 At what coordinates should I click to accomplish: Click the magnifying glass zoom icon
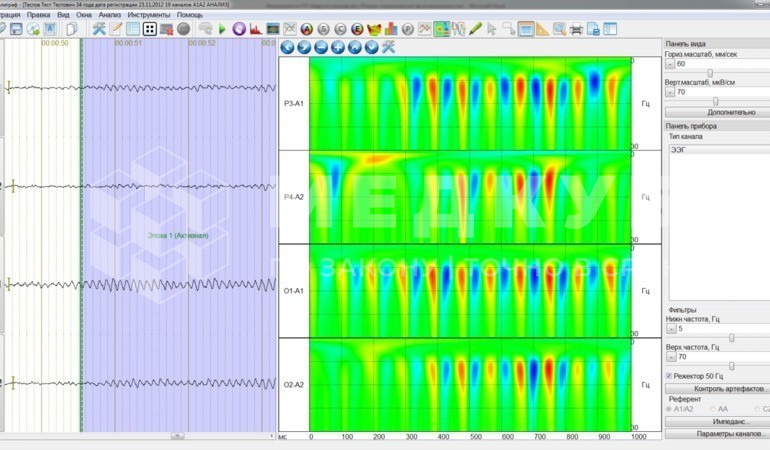click(x=559, y=29)
